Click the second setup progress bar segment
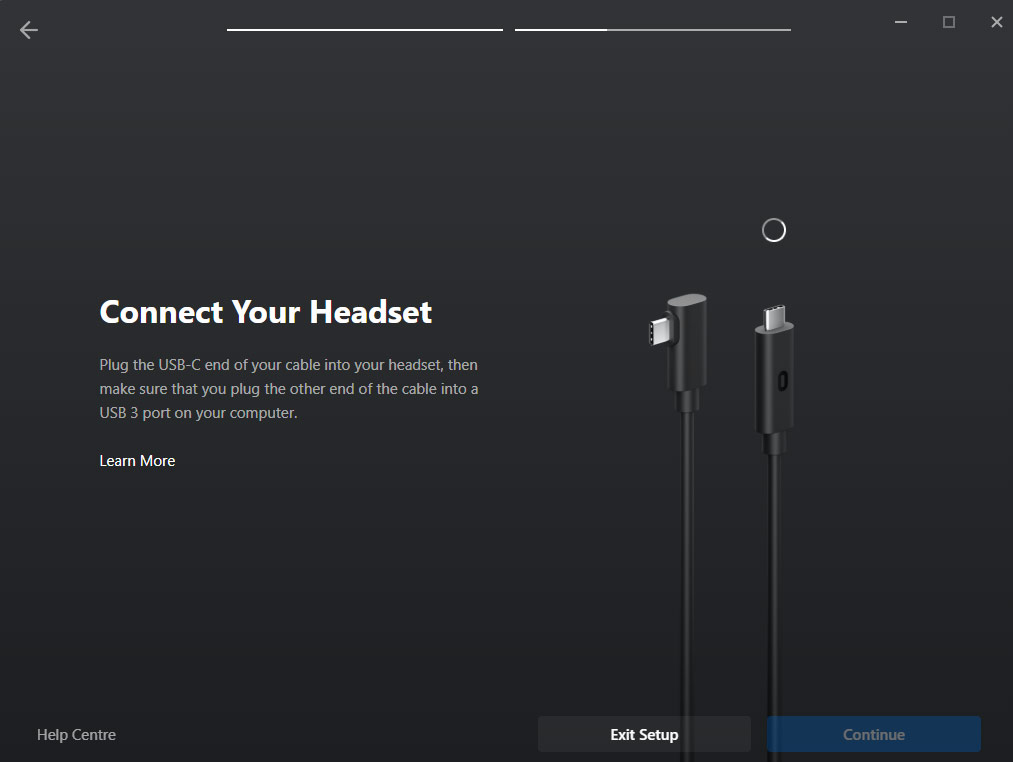The width and height of the screenshot is (1013, 762). (653, 30)
